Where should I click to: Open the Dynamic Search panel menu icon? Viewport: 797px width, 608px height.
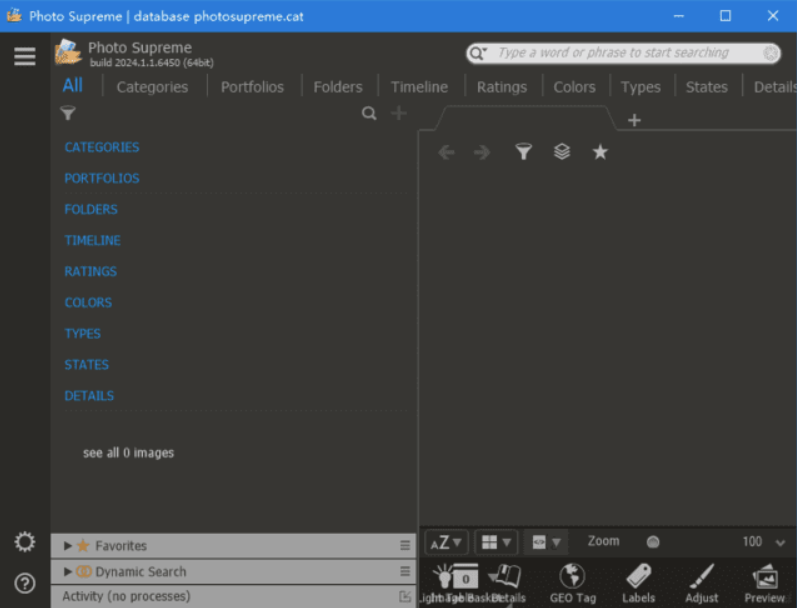point(405,571)
